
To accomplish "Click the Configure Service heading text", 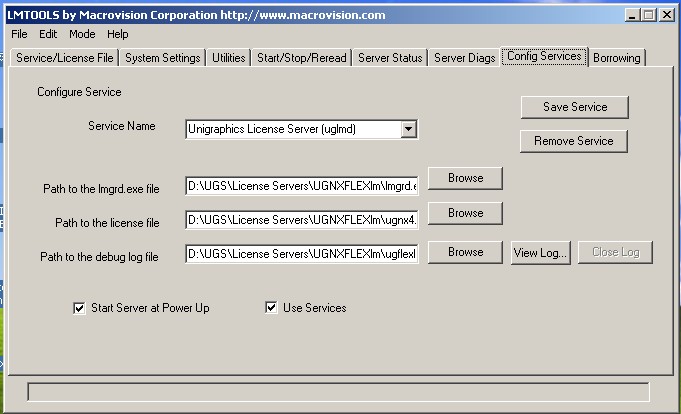I will click(79, 92).
